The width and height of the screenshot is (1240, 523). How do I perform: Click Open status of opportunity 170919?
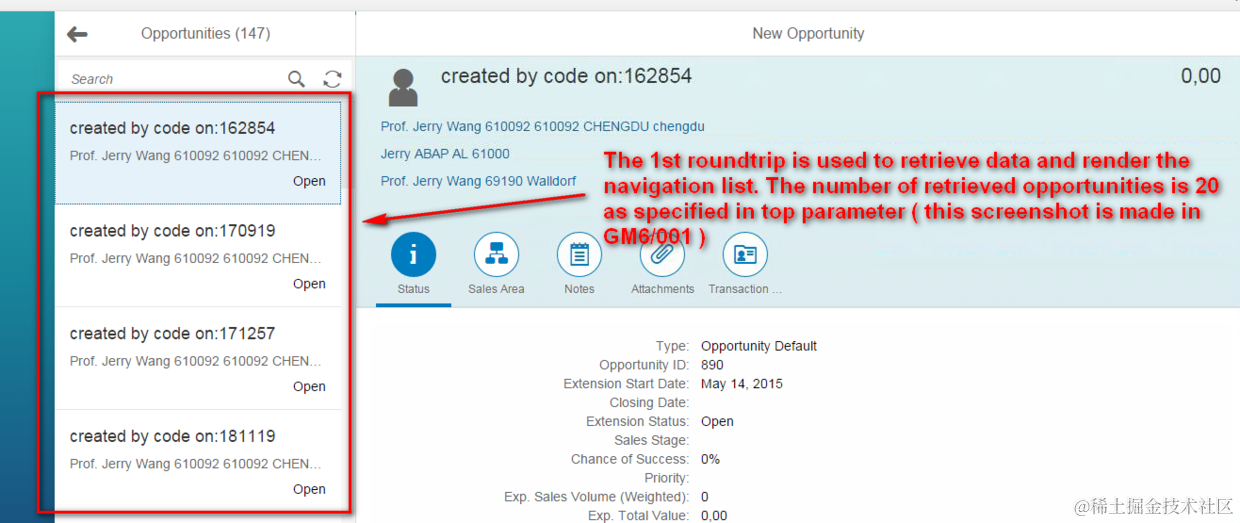point(309,284)
